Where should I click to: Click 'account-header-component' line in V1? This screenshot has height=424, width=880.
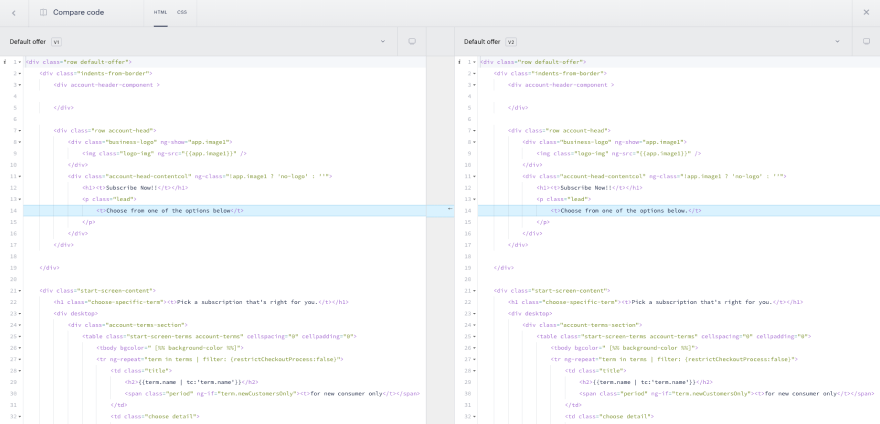[x=107, y=85]
